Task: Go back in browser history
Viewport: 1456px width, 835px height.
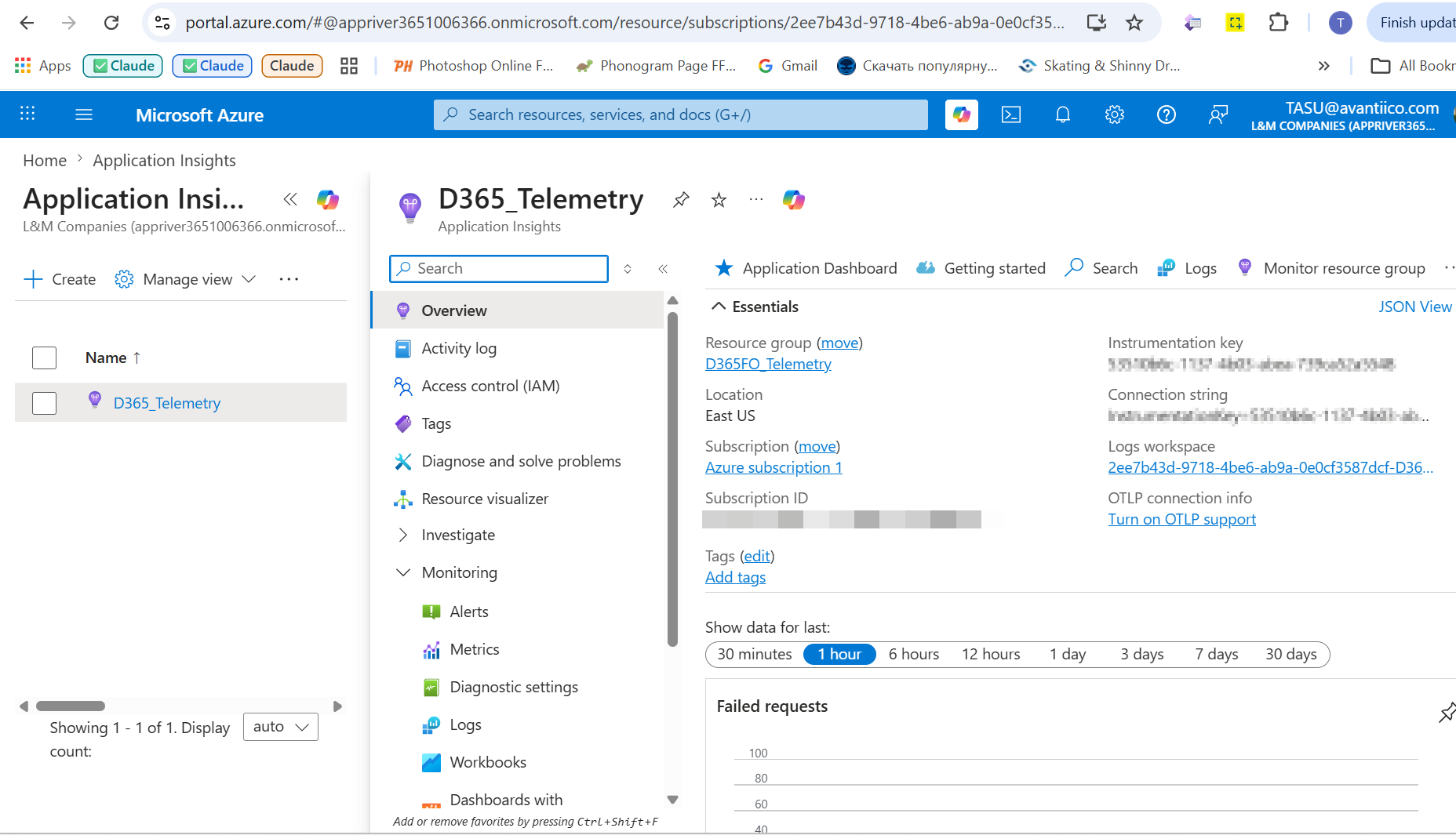Action: [27, 23]
